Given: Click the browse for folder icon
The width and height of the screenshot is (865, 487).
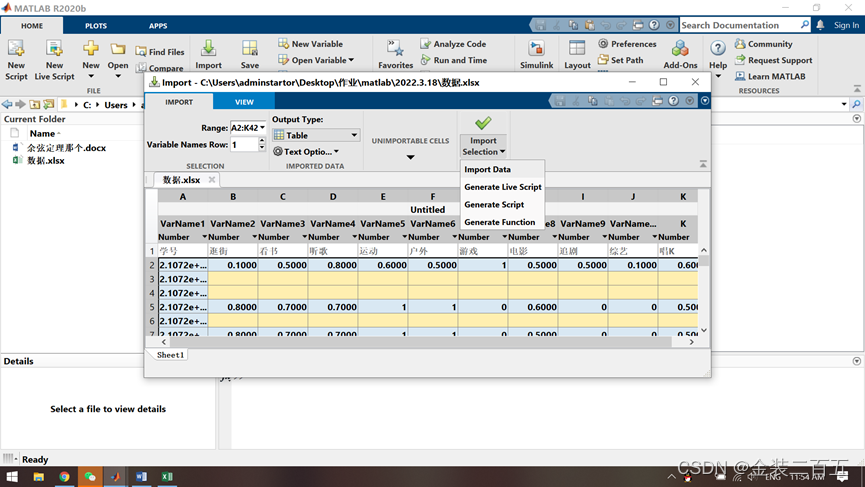Looking at the screenshot, I should (49, 104).
